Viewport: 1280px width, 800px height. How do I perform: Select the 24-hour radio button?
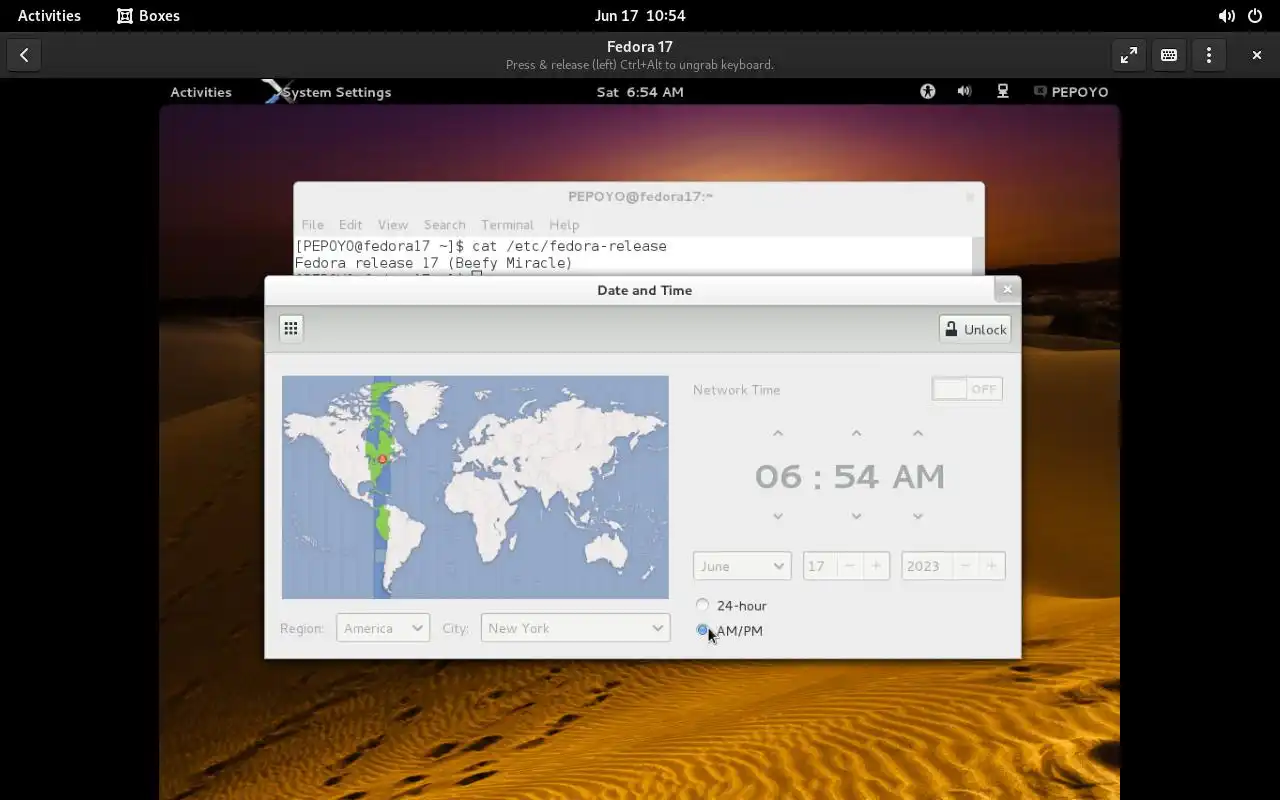coord(703,605)
